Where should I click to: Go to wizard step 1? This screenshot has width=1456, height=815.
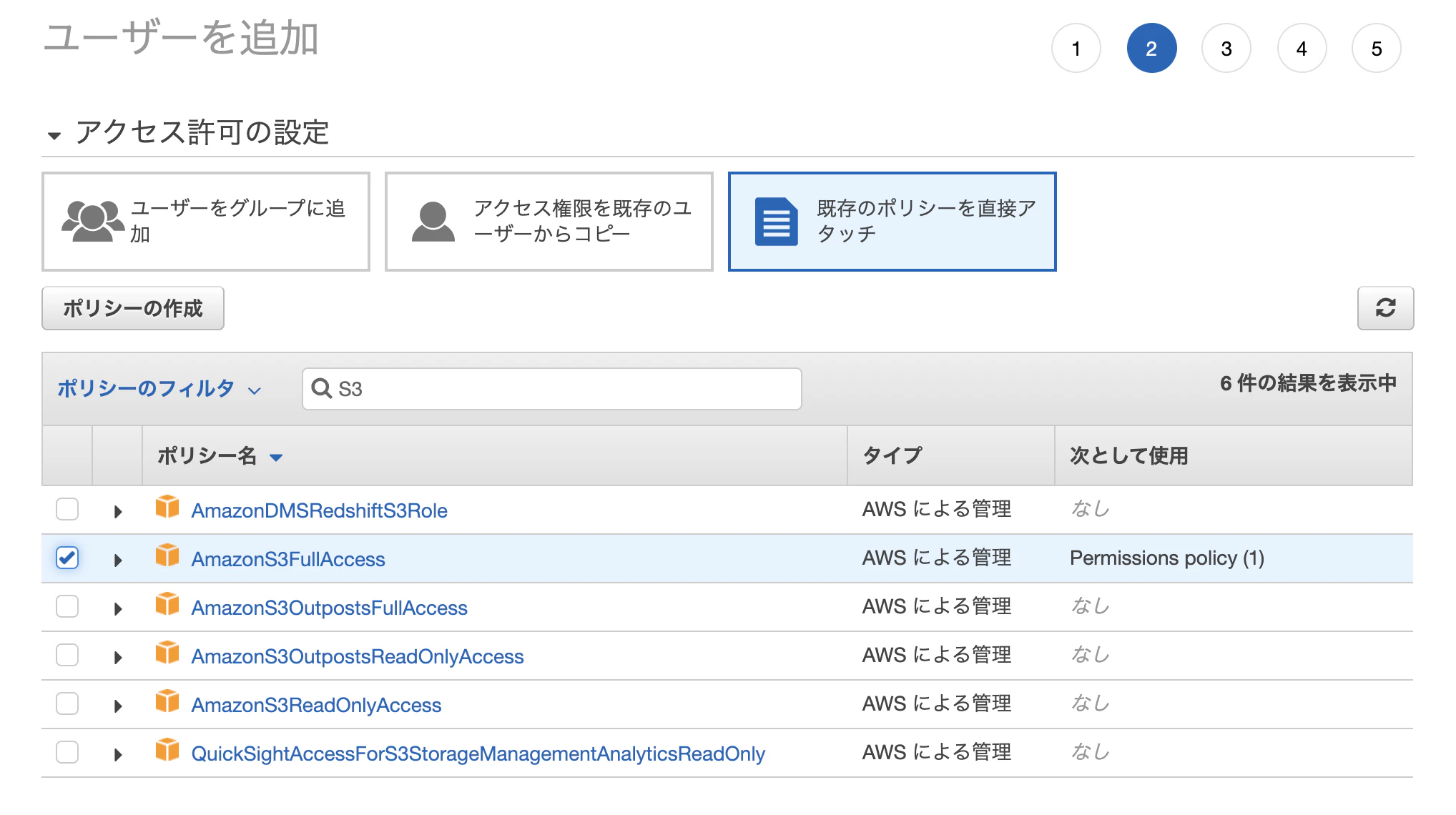pos(1076,49)
